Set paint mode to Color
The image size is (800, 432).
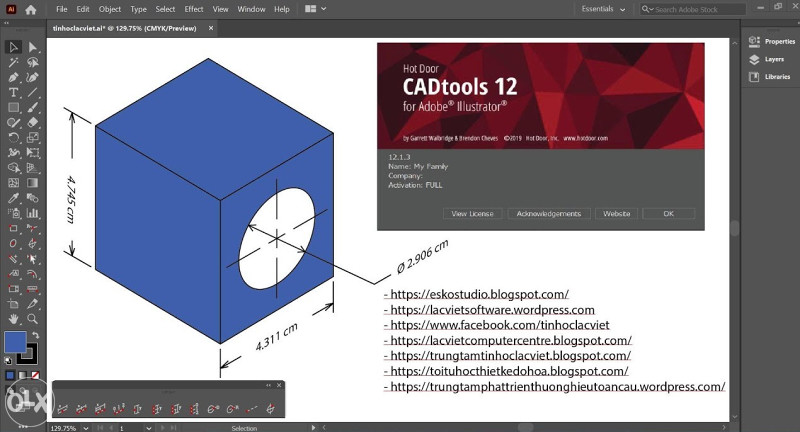[10, 375]
